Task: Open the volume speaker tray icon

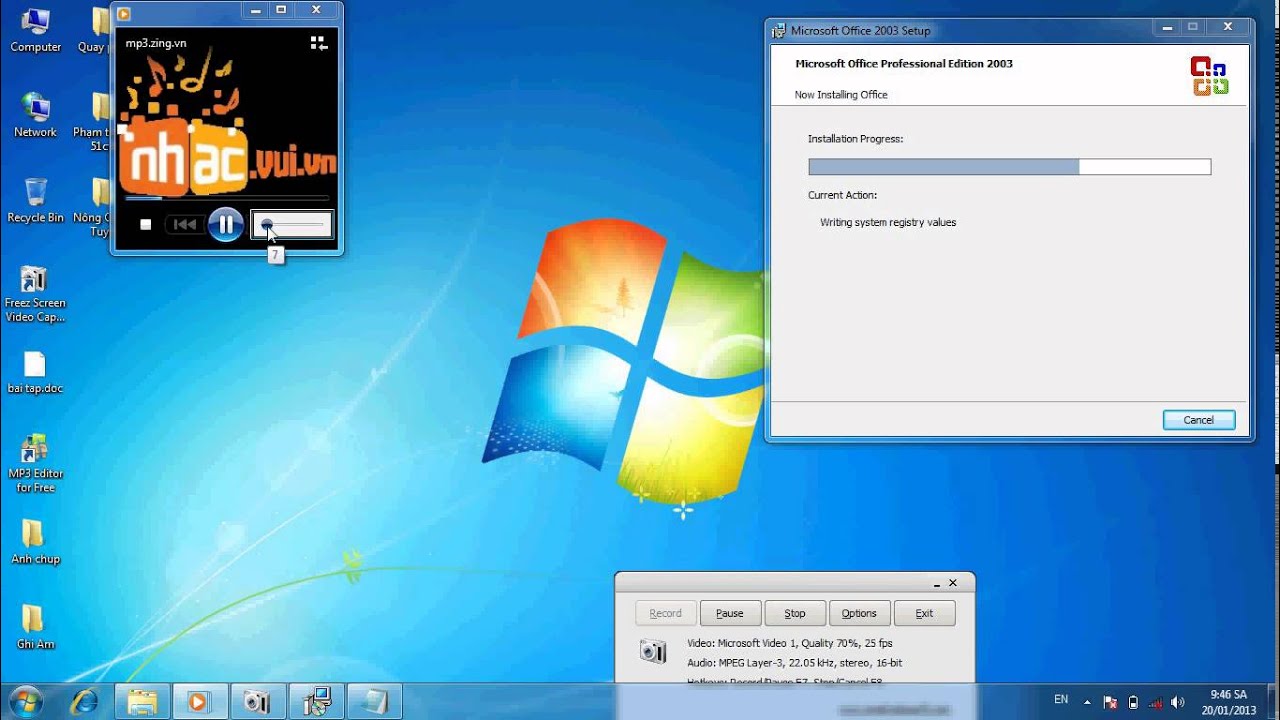Action: (x=1178, y=702)
